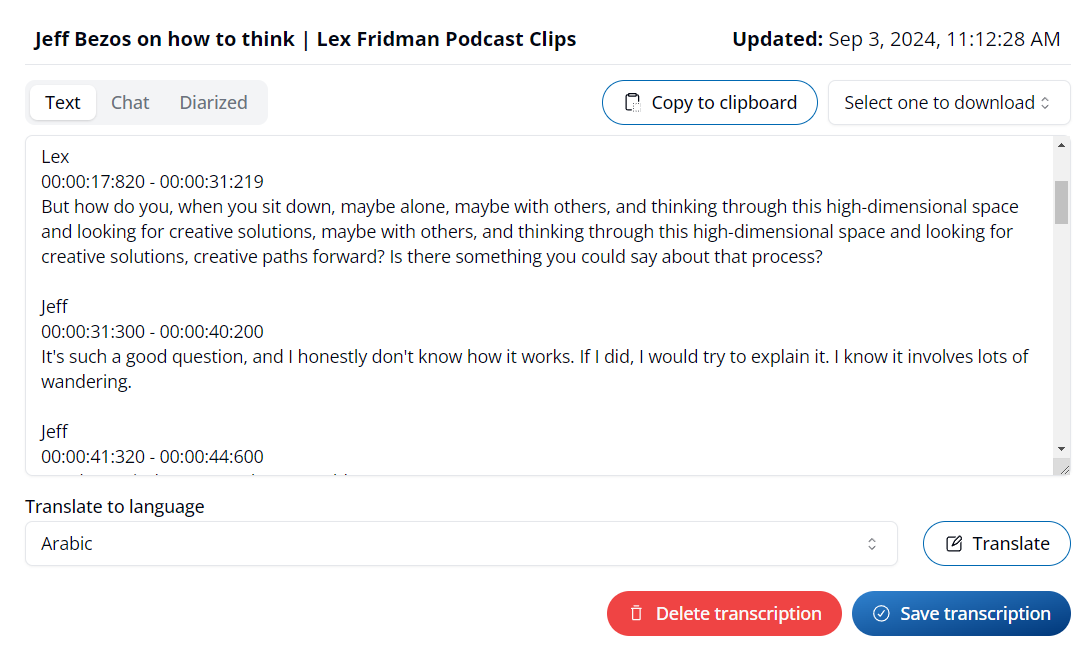
Task: Switch to the Text tab
Action: coord(63,102)
